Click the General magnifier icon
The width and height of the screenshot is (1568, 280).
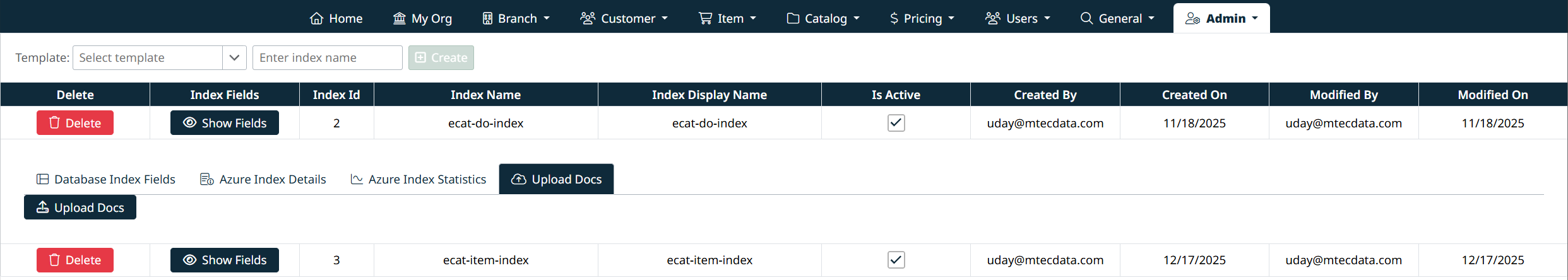[x=1086, y=18]
